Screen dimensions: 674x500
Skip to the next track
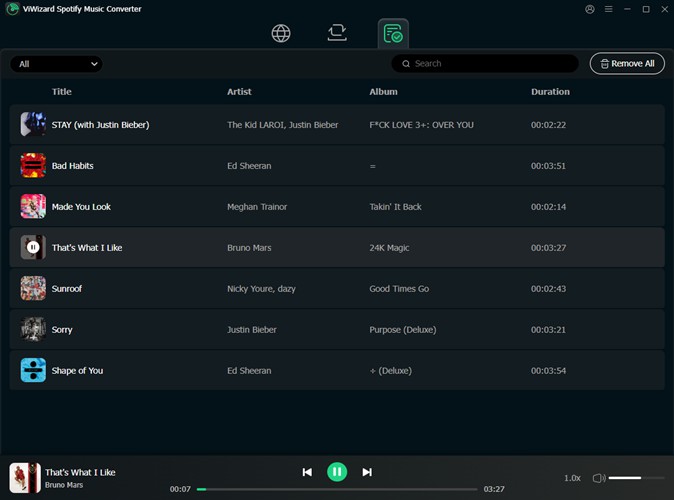[x=367, y=472]
